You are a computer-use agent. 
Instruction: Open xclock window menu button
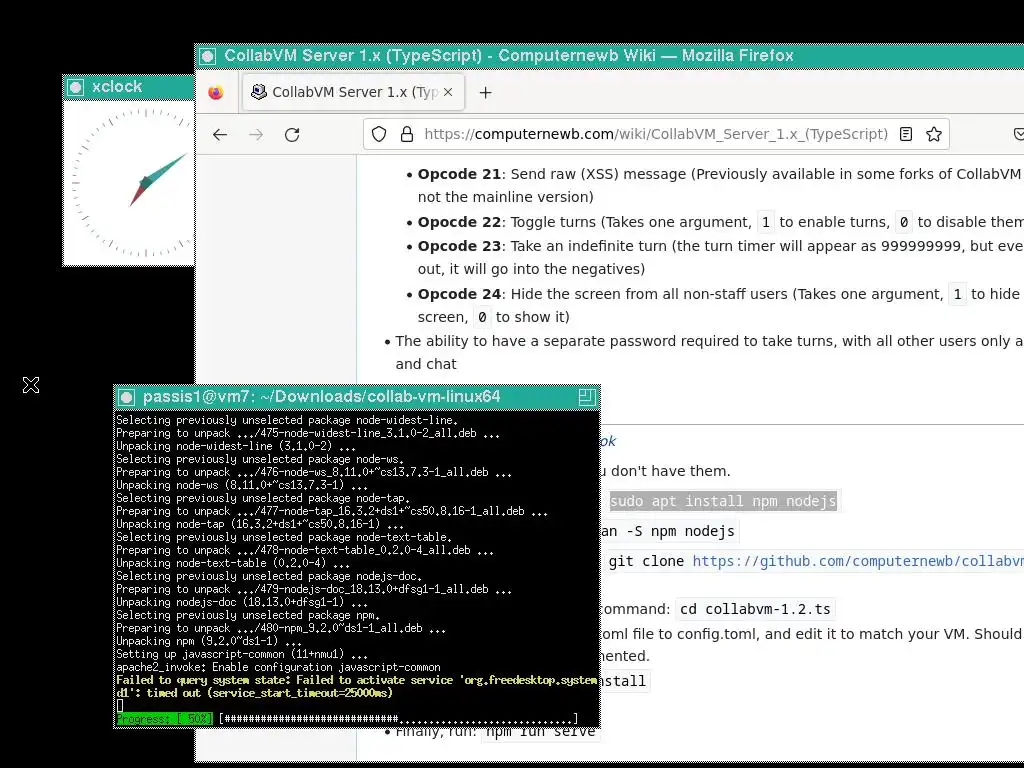[76, 87]
